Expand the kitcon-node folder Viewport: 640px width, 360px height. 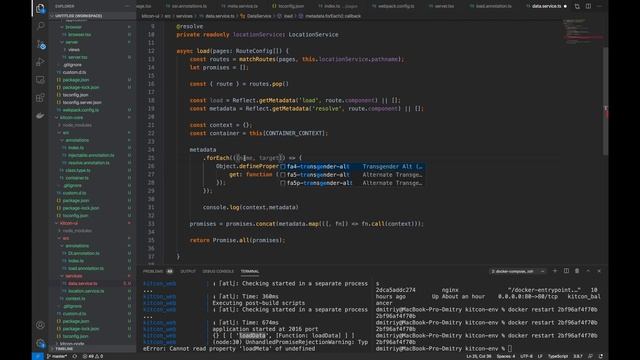point(72,344)
